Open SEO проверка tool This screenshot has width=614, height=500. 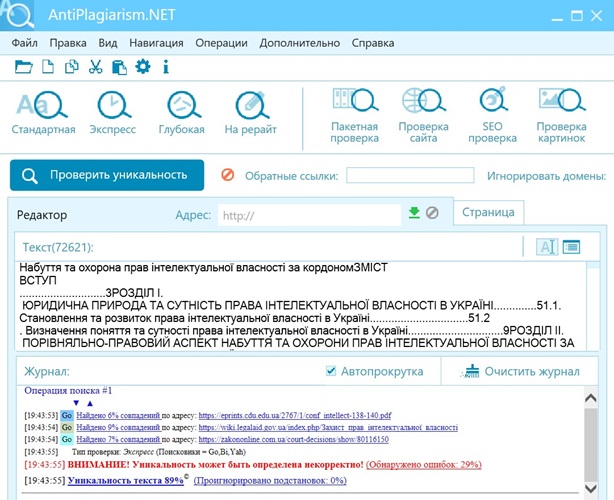click(x=493, y=116)
